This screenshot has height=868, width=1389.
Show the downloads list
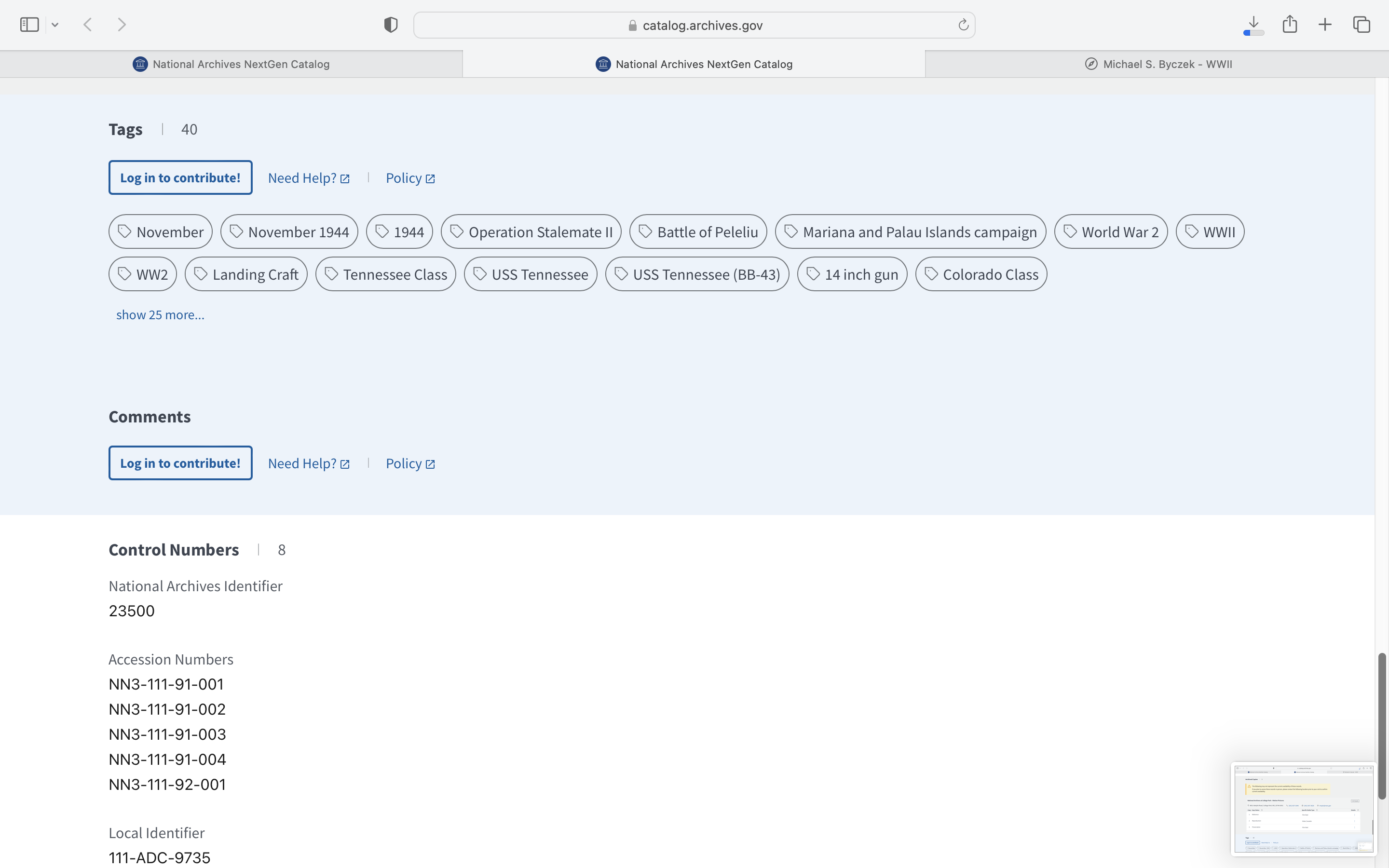pos(1253,25)
